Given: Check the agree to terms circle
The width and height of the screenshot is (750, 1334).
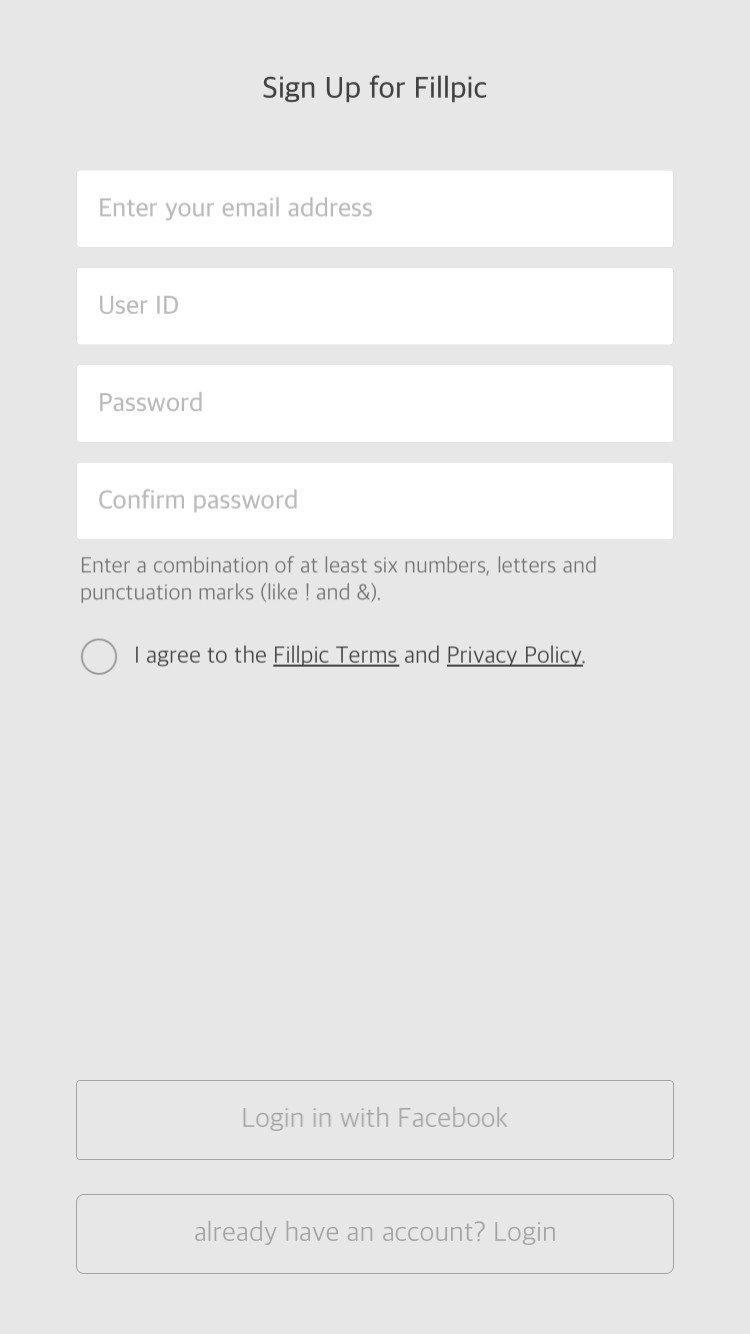Looking at the screenshot, I should pos(99,656).
